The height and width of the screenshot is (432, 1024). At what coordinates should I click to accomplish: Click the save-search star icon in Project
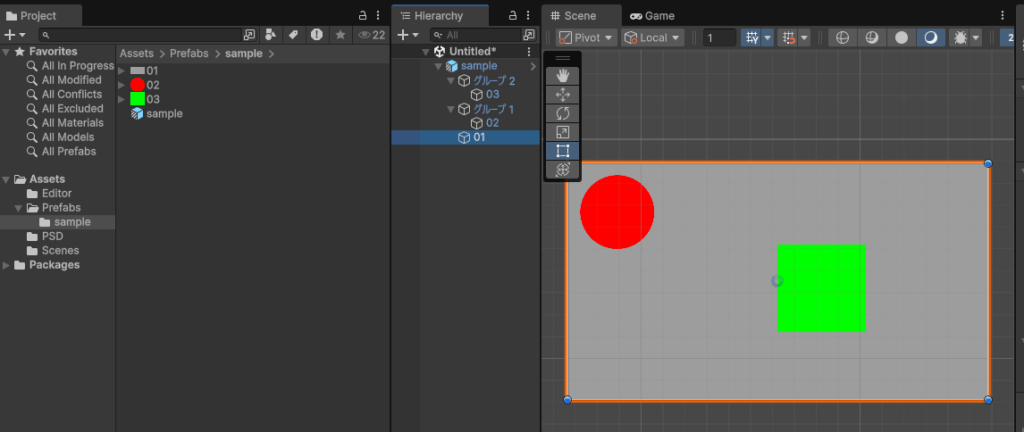(340, 35)
